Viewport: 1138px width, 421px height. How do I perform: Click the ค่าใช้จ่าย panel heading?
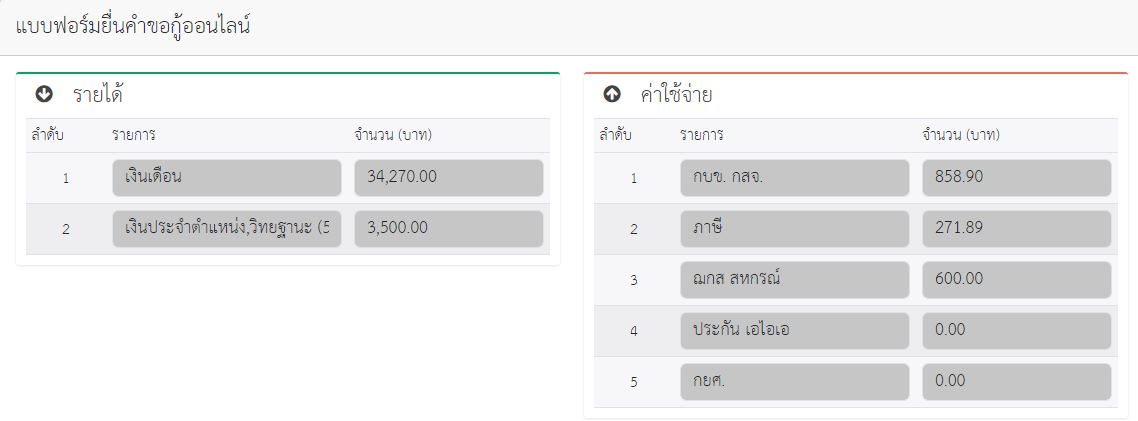coord(676,94)
